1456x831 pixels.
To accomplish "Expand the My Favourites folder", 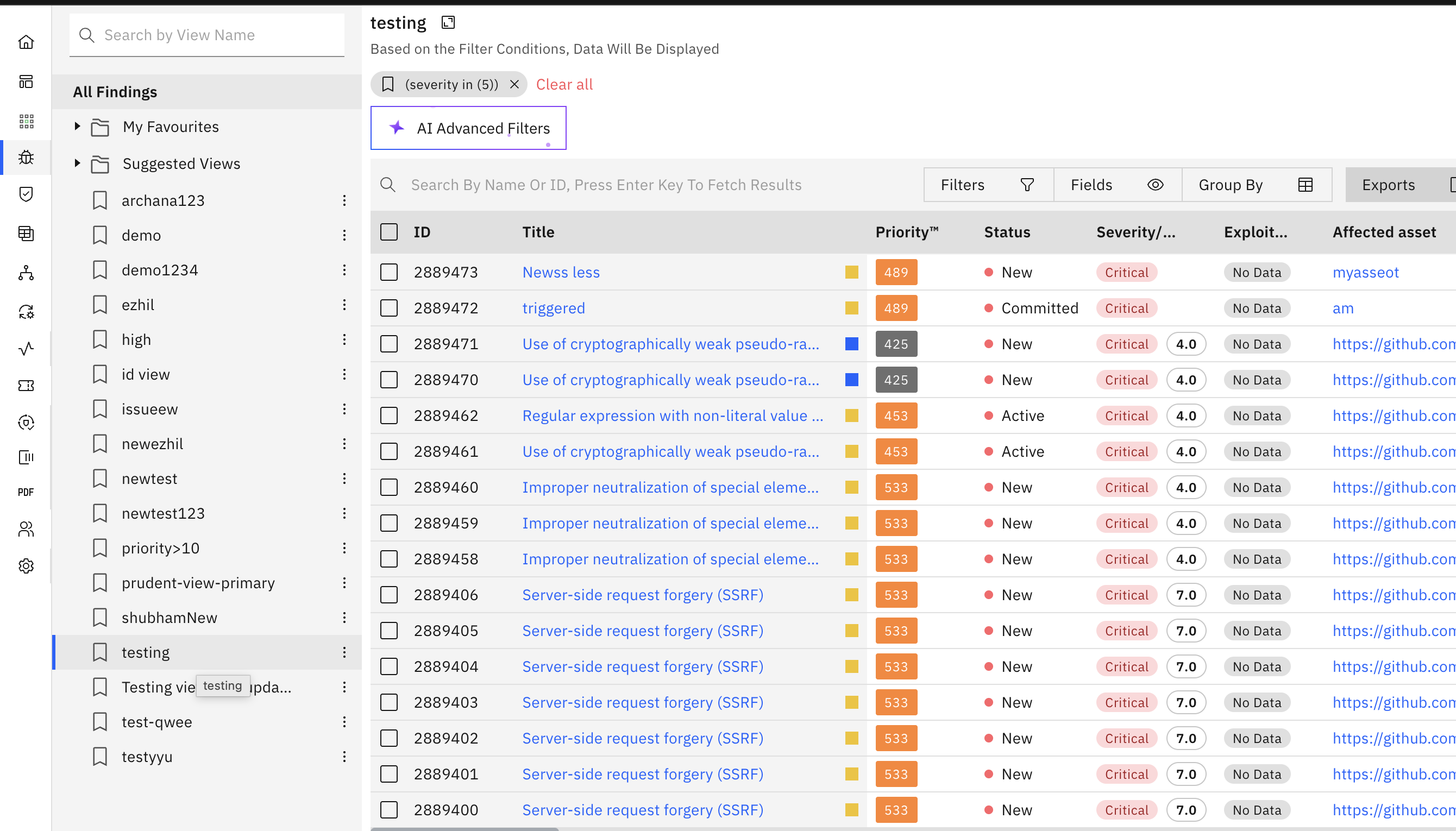I will pos(78,126).
